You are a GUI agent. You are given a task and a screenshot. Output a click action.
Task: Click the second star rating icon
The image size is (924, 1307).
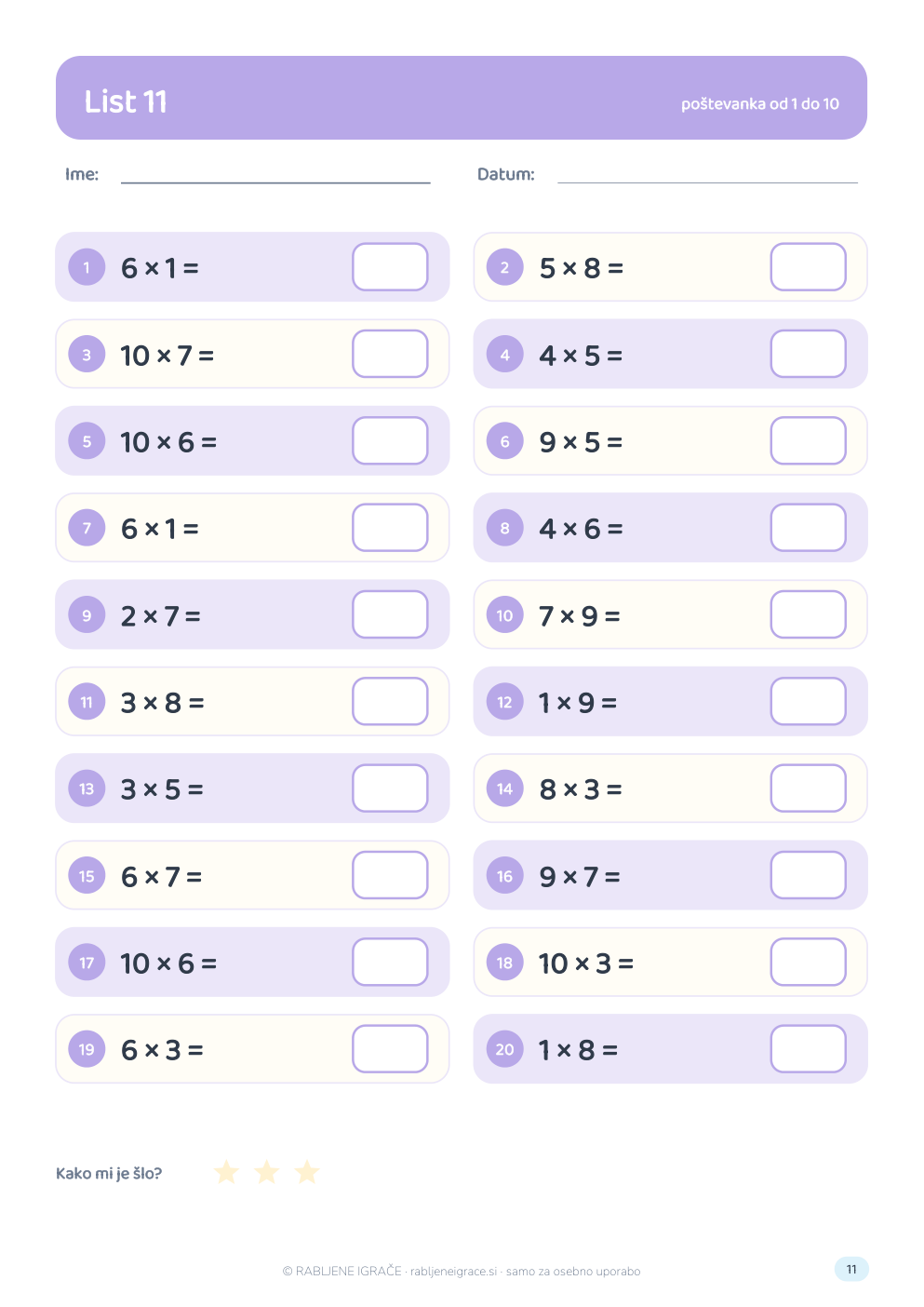(267, 1172)
